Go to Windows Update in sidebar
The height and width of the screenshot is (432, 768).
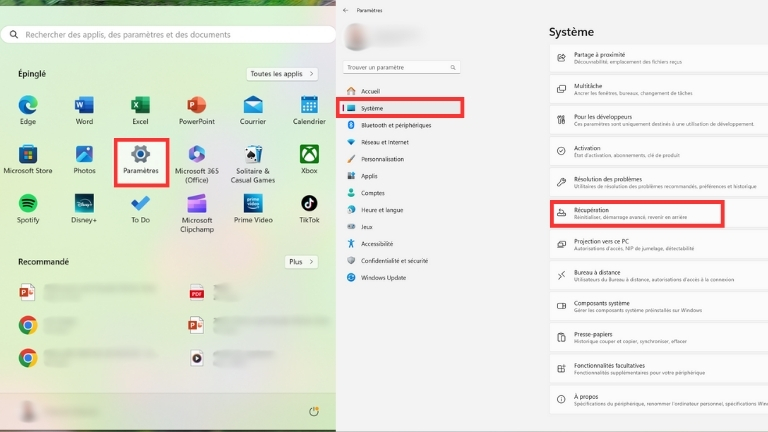click(383, 277)
